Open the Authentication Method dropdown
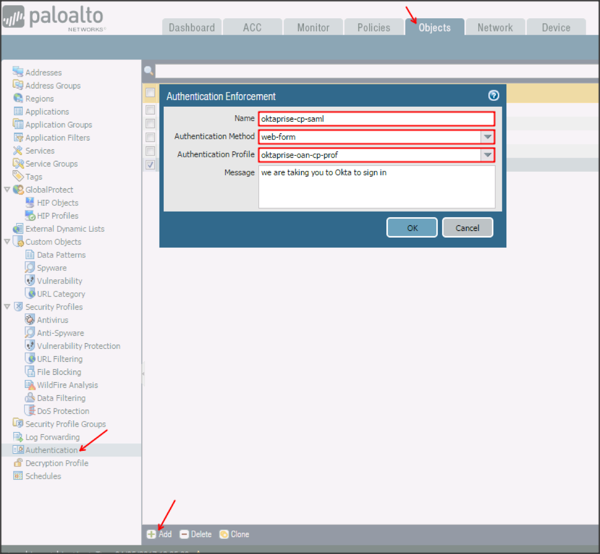 487,137
